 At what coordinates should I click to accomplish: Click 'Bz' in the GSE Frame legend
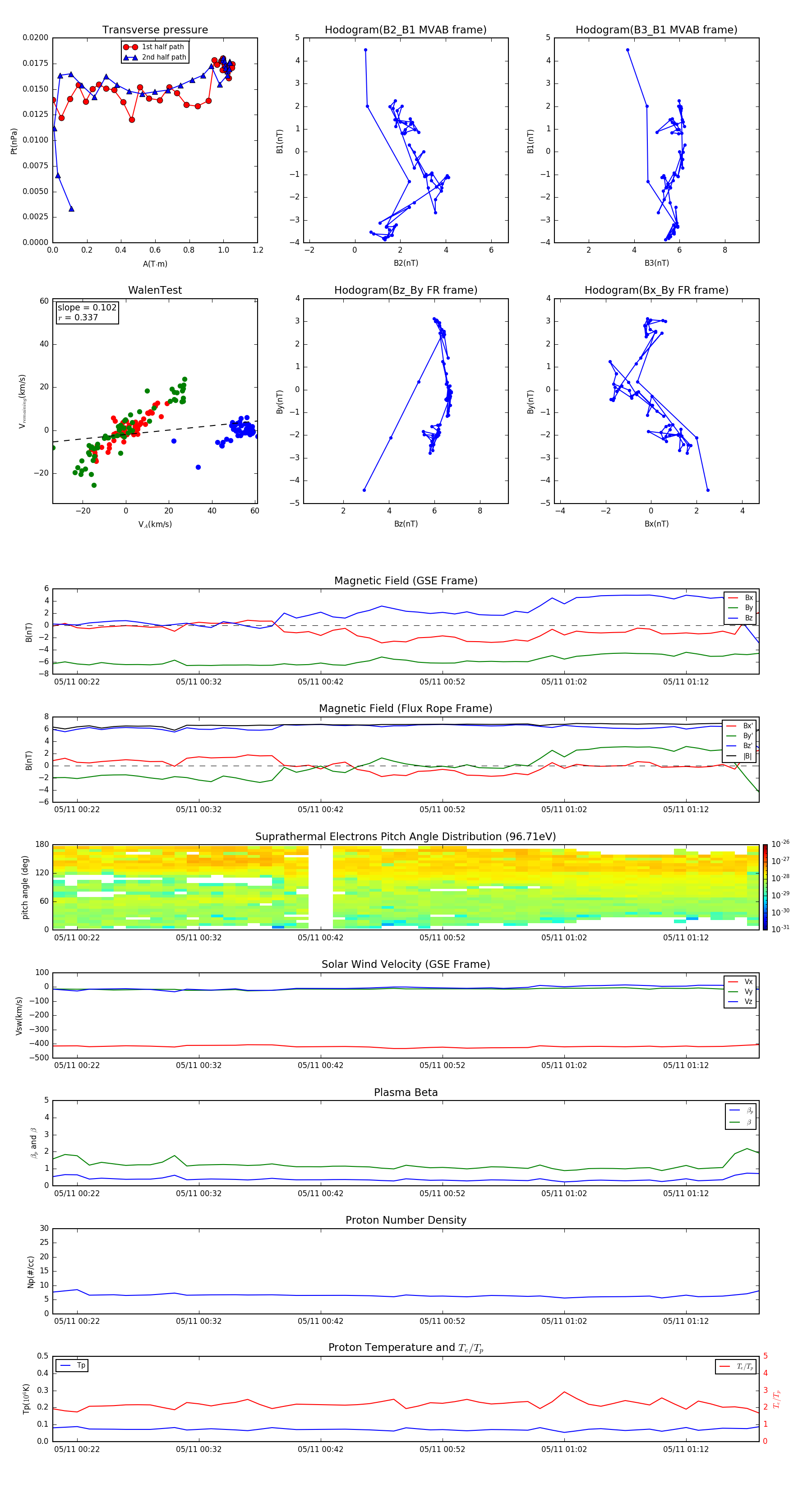coord(740,618)
